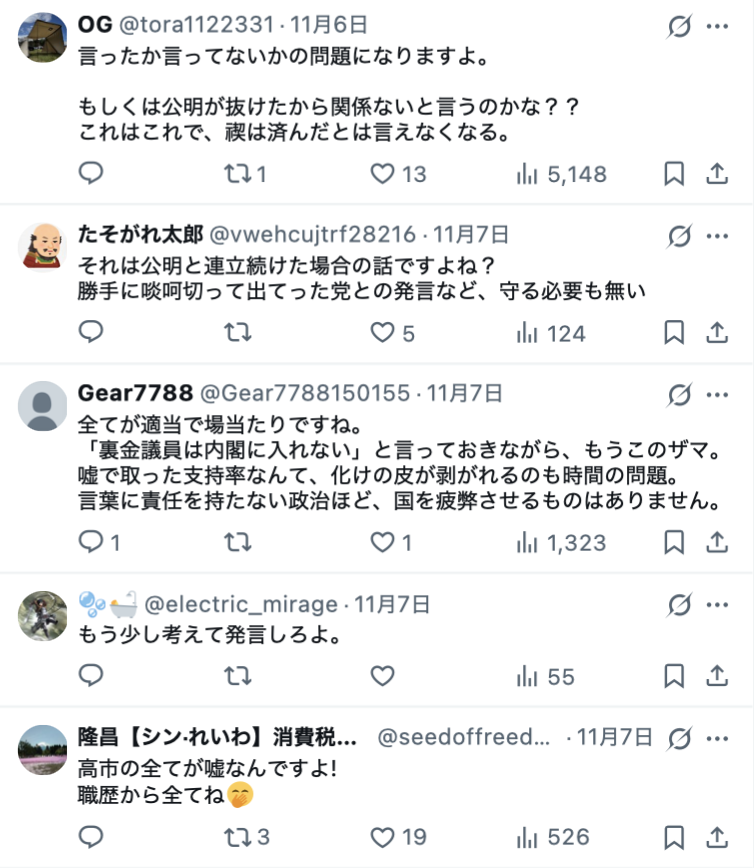The height and width of the screenshot is (868, 754).
Task: Open more menu on たそがれ太郎's tweet
Action: click(717, 237)
